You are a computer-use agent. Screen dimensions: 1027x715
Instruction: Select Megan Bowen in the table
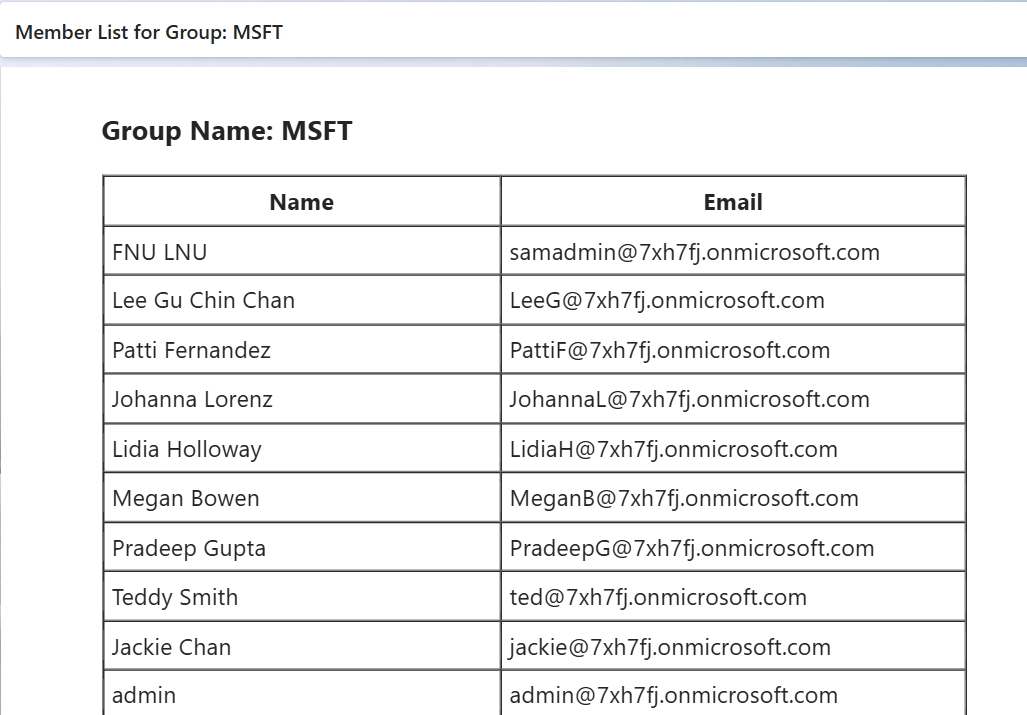point(186,499)
